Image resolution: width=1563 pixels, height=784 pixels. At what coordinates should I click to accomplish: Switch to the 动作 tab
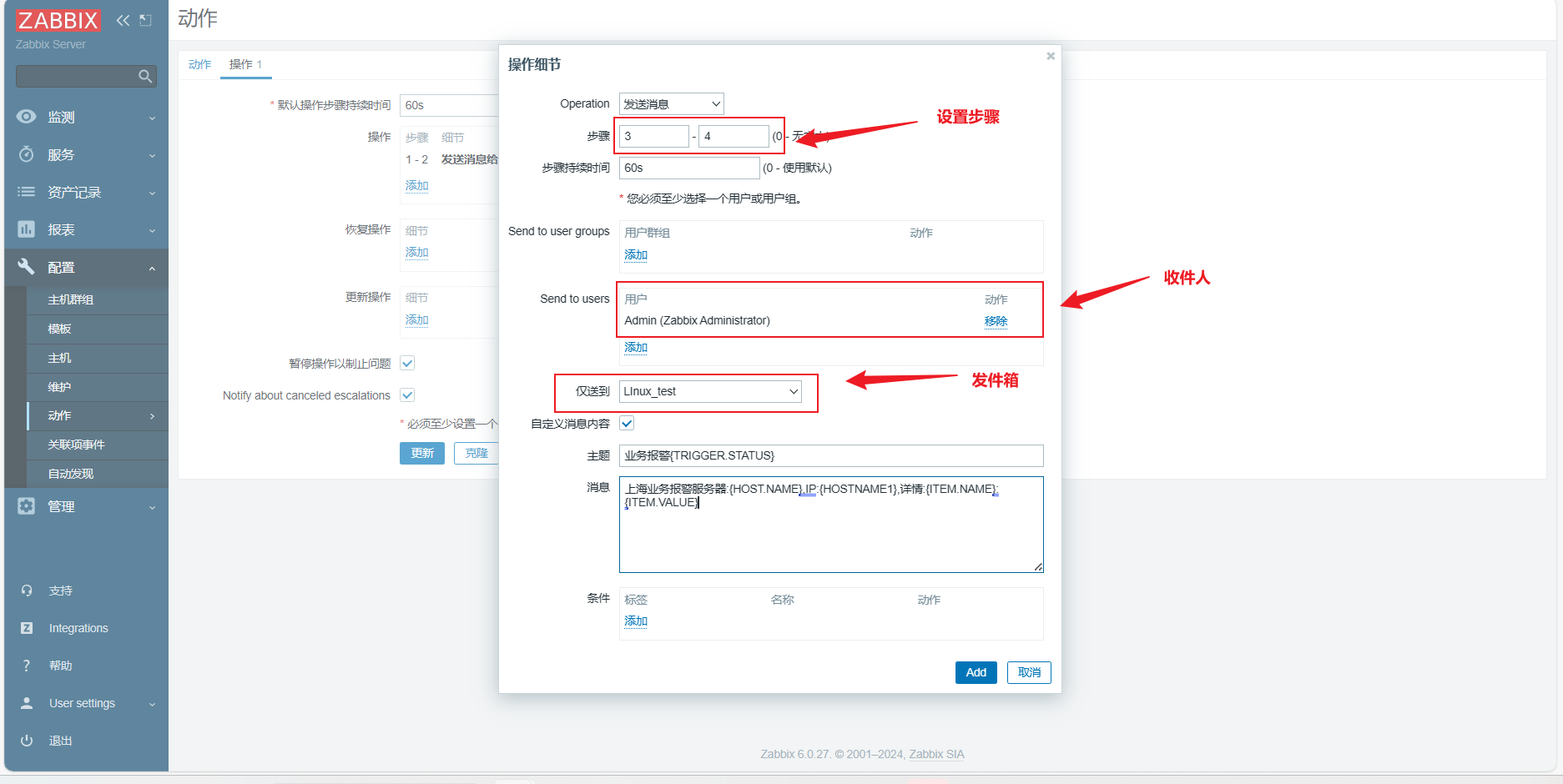coord(199,64)
